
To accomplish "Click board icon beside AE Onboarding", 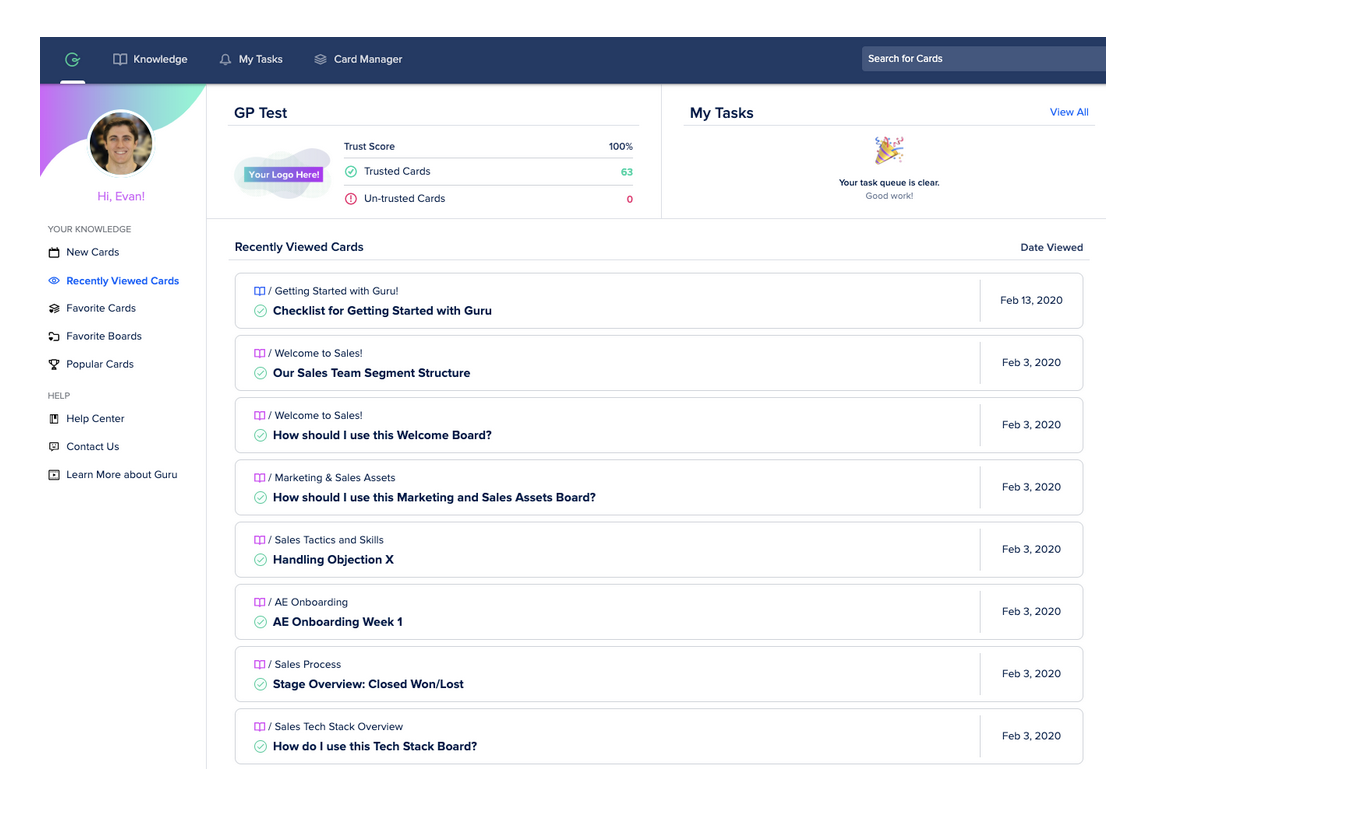I will click(259, 602).
